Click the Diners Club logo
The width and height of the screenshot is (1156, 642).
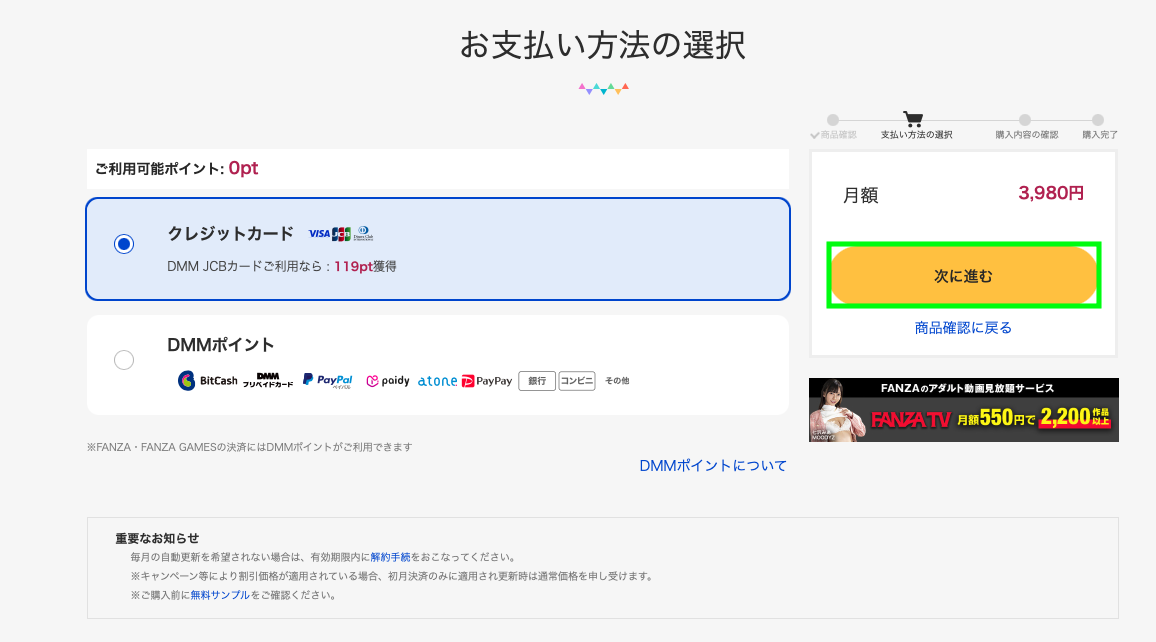click(x=363, y=234)
